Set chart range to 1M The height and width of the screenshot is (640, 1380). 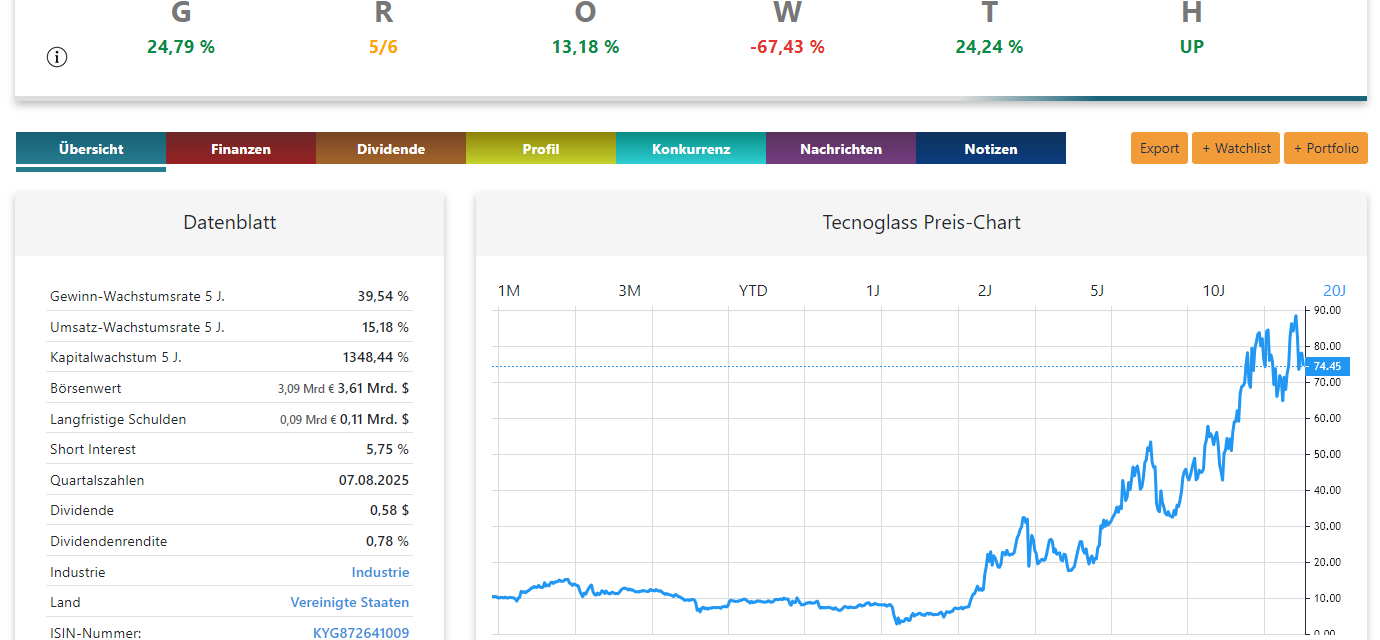pyautogui.click(x=509, y=291)
